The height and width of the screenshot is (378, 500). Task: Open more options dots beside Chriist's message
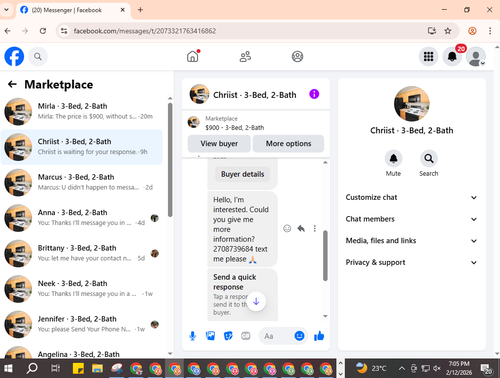[315, 228]
